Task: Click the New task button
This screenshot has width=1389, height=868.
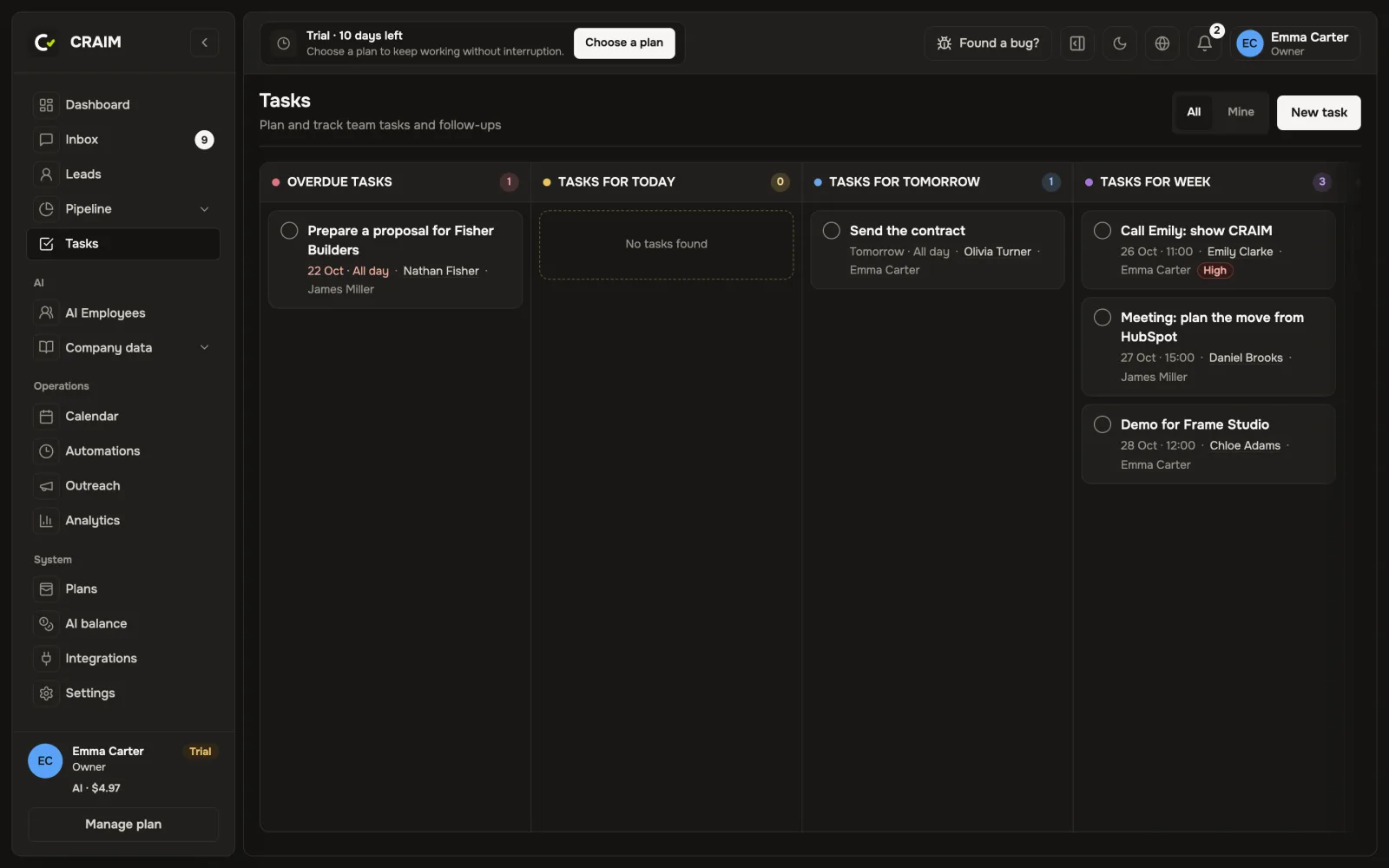Action: [x=1319, y=113]
